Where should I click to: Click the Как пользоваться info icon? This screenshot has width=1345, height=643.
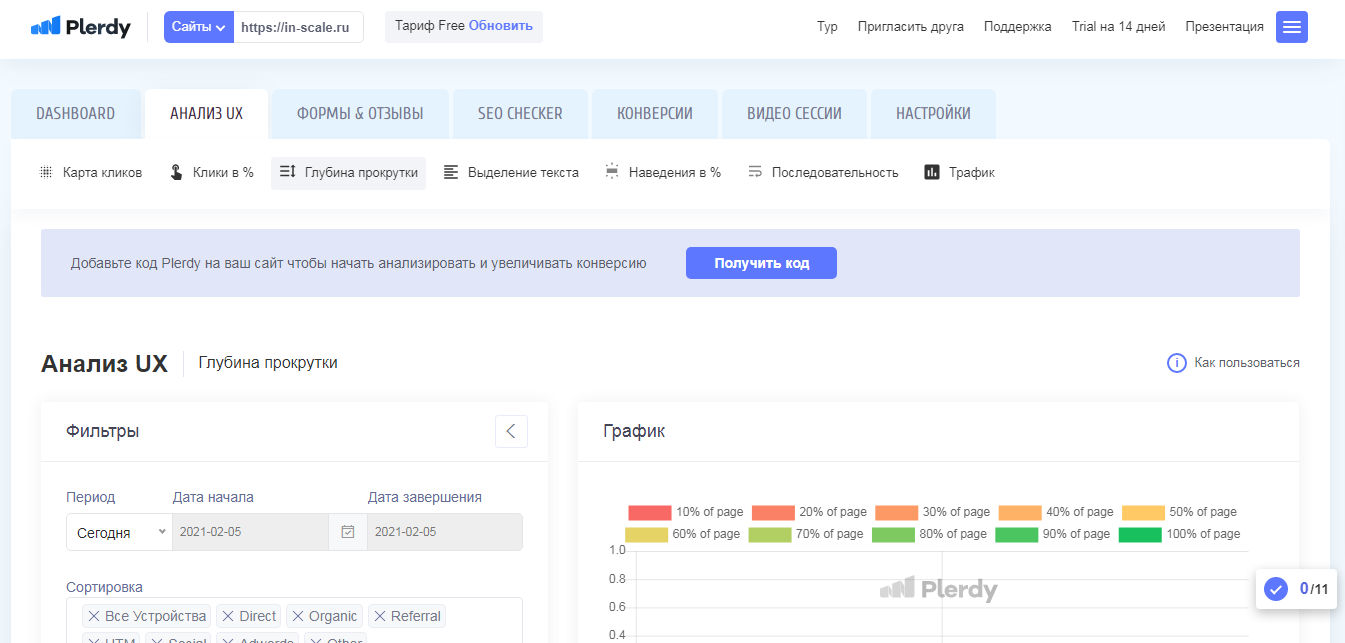pos(1177,362)
